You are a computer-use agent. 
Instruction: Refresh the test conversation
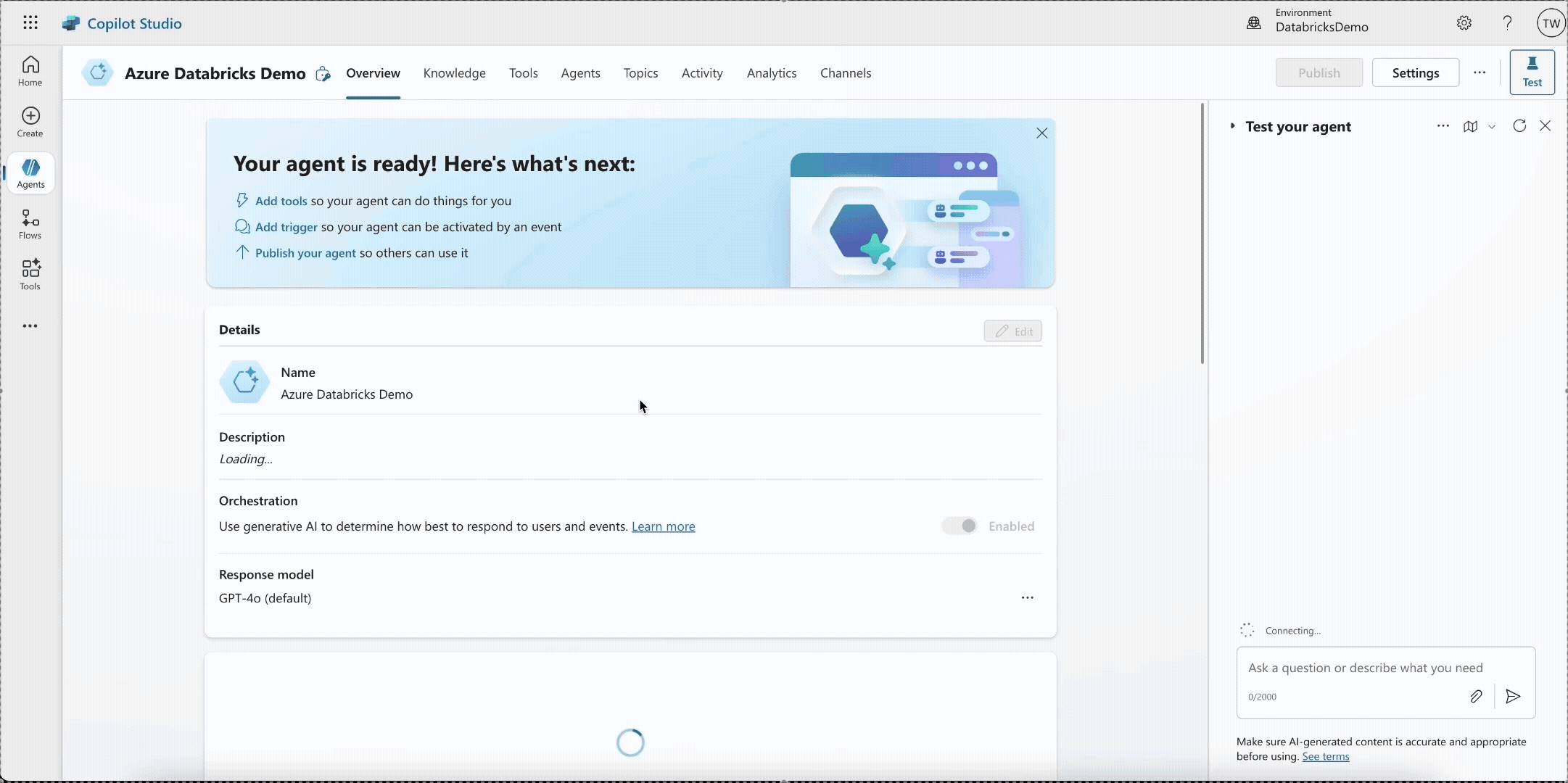click(x=1519, y=126)
